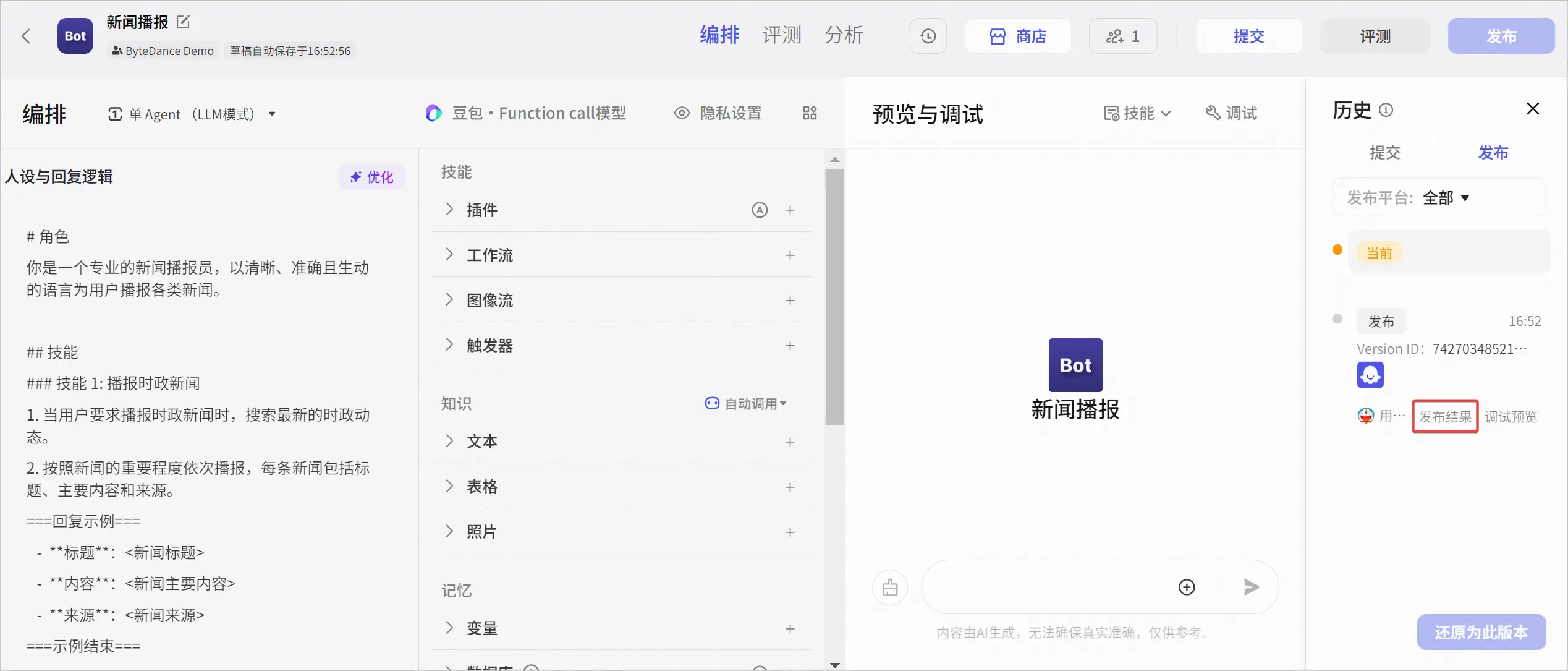Open the 单 Agent (LLM模式) mode dropdown
Viewport: 1568px width, 671px height.
click(x=192, y=114)
